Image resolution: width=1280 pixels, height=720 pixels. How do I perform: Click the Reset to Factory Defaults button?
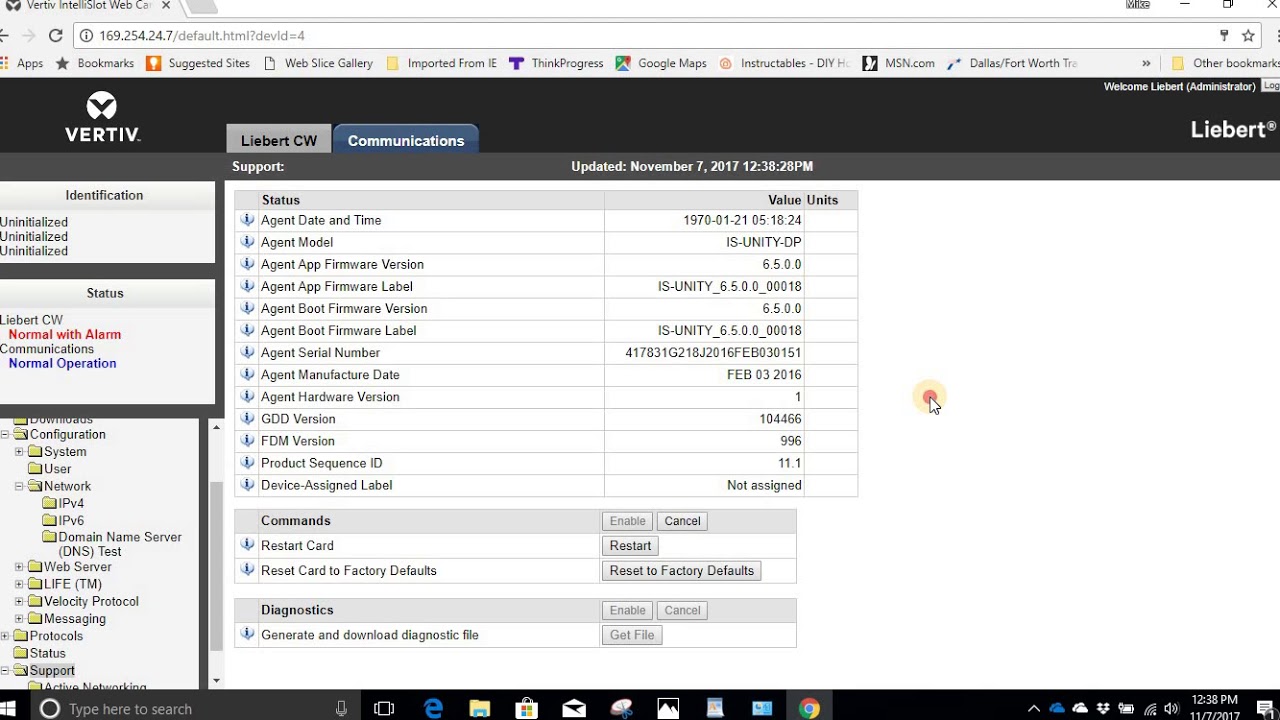pyautogui.click(x=682, y=571)
